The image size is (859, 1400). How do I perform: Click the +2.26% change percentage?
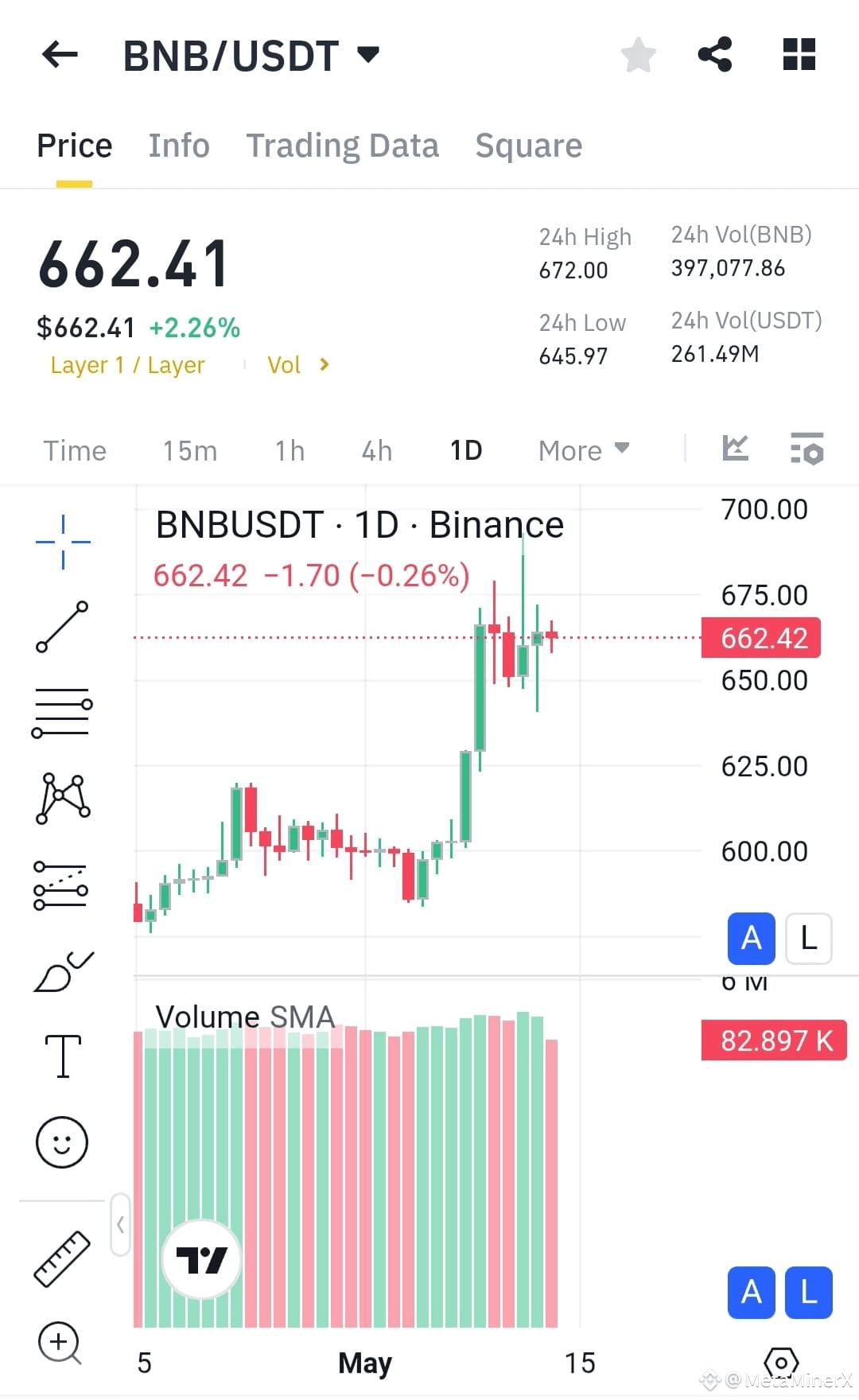pos(195,328)
